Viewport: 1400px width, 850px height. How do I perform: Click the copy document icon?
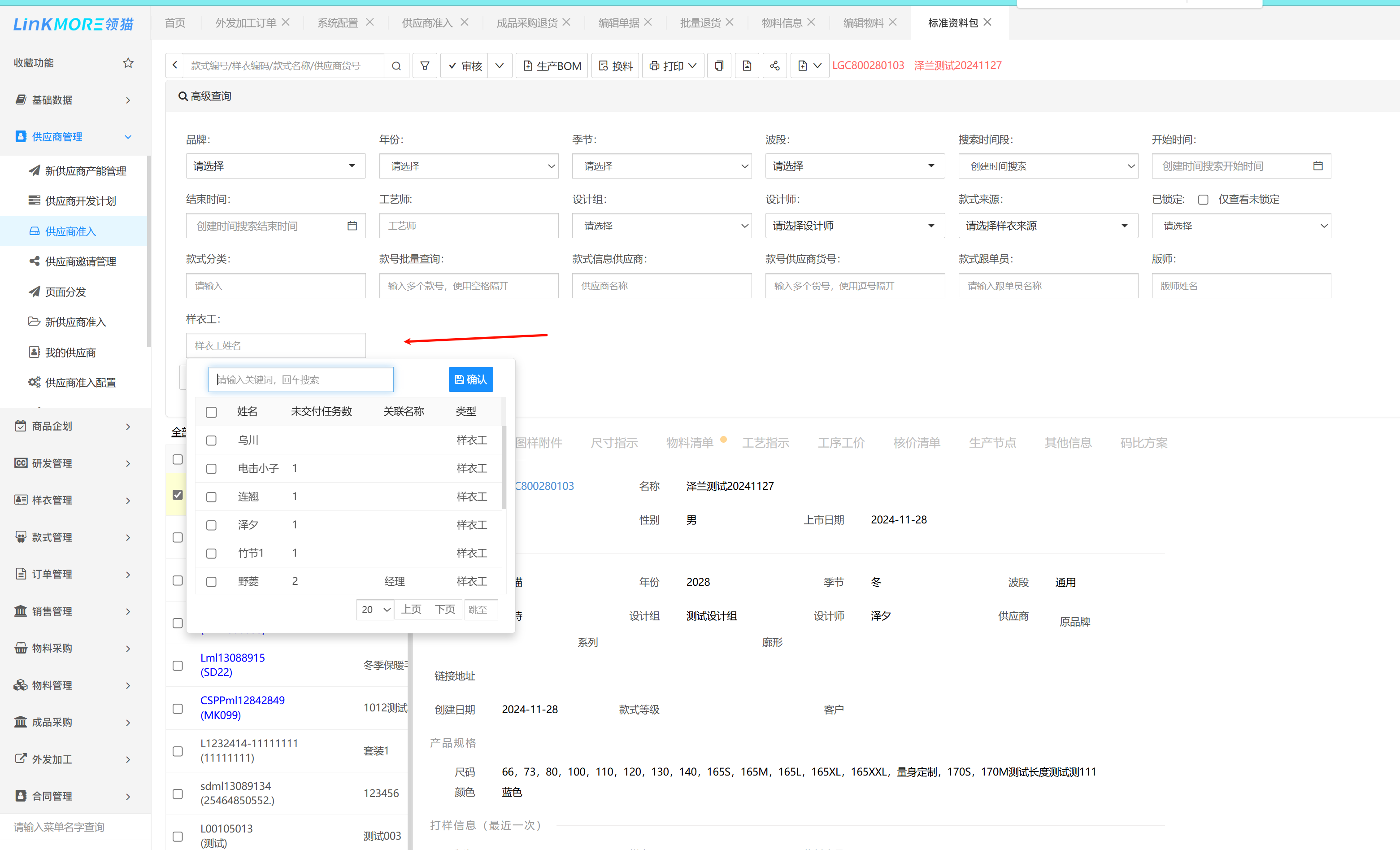(x=719, y=66)
